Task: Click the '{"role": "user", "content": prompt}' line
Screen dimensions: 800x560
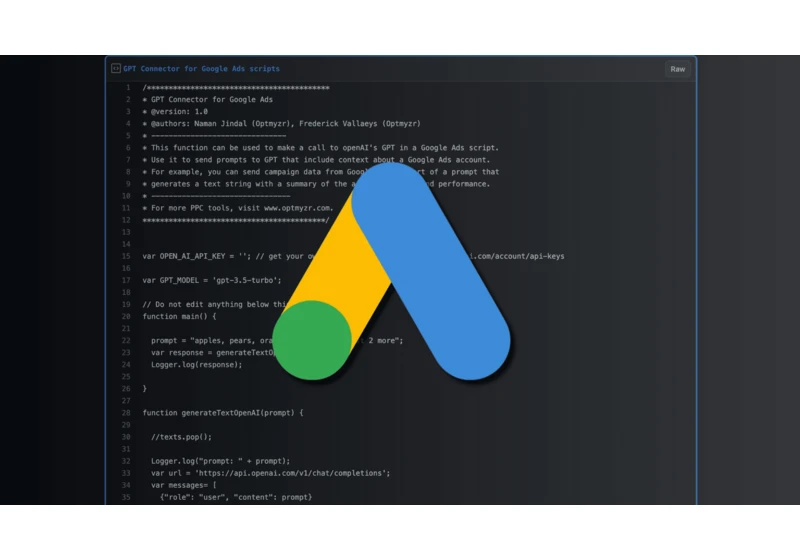Action: 236,497
